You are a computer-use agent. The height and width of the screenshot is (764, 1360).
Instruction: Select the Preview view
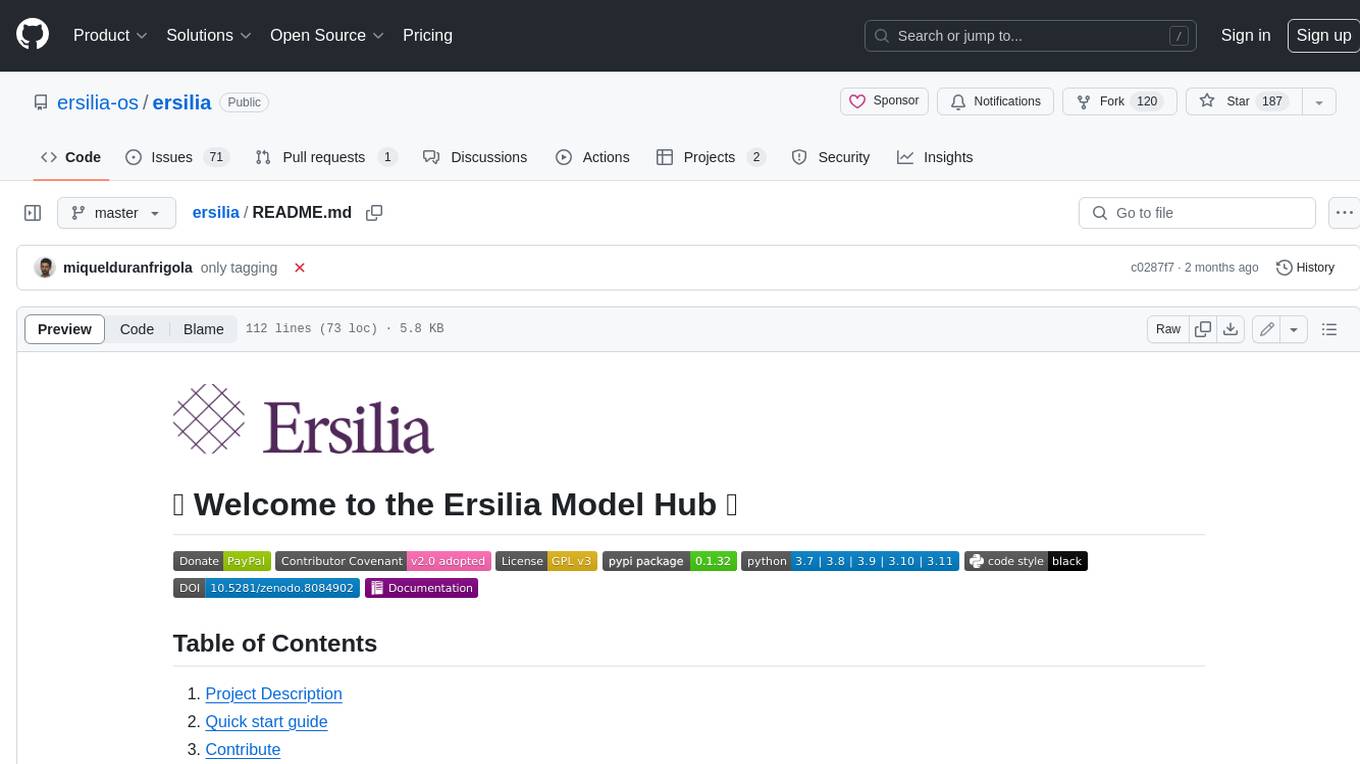[x=65, y=329]
